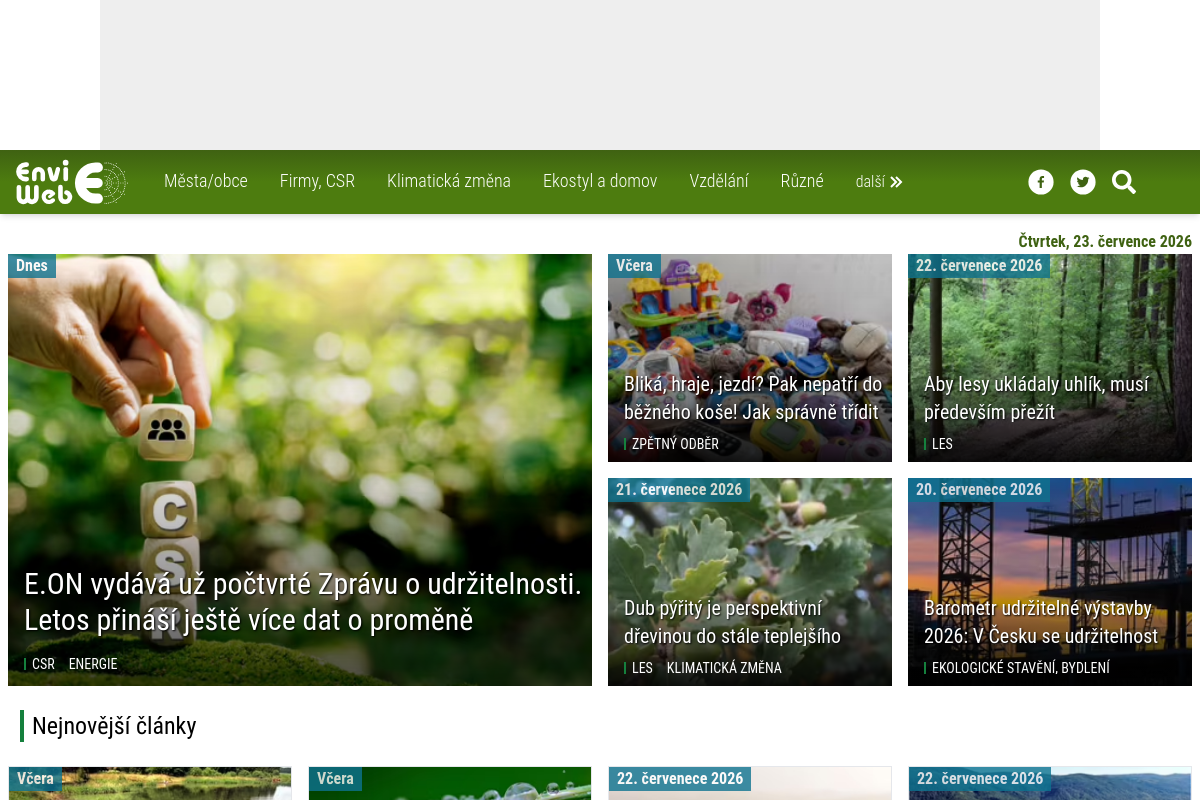
Task: Open the Klimatická změna menu item
Action: click(449, 181)
